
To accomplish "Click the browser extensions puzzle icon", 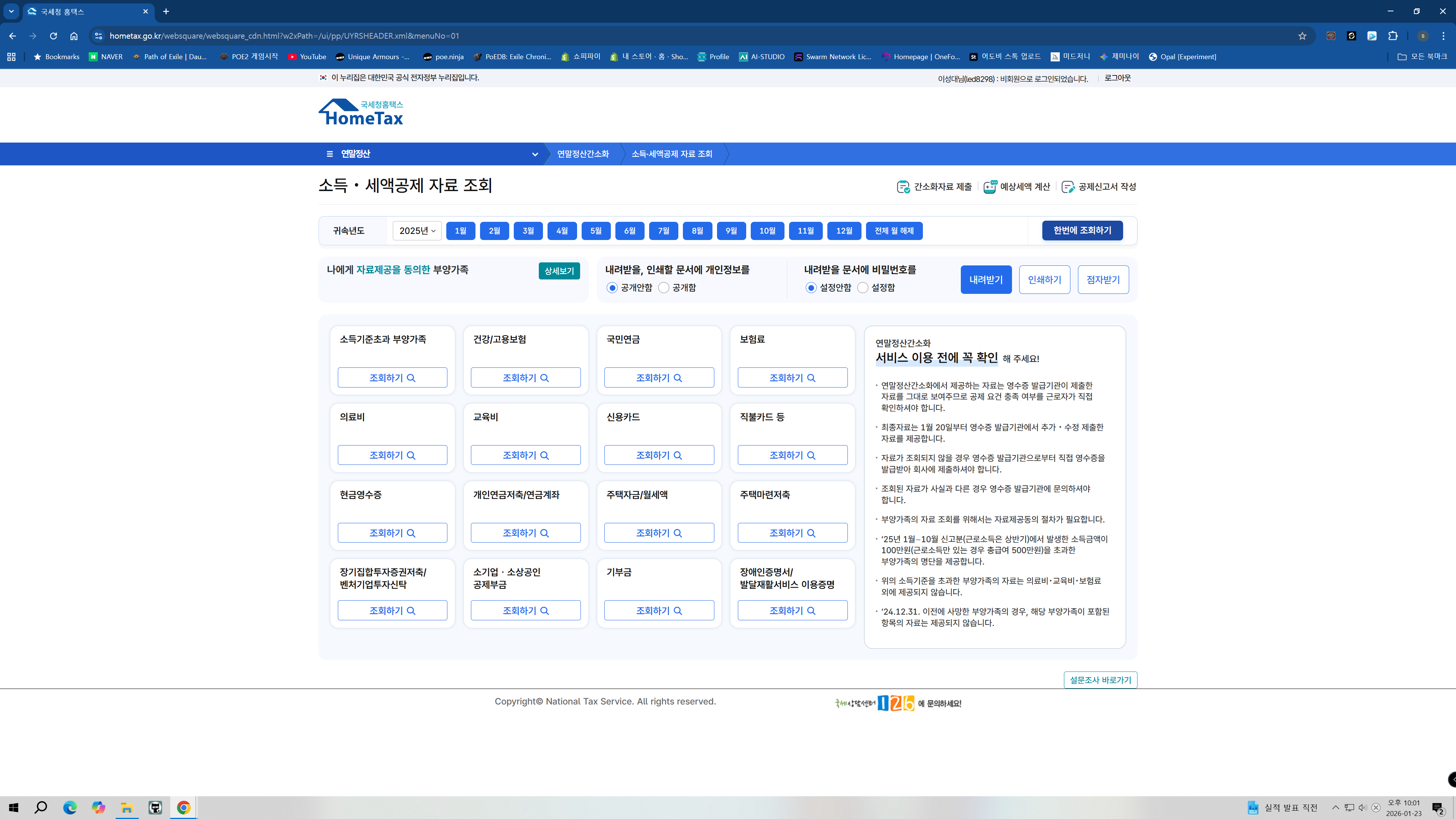I will [x=1393, y=35].
